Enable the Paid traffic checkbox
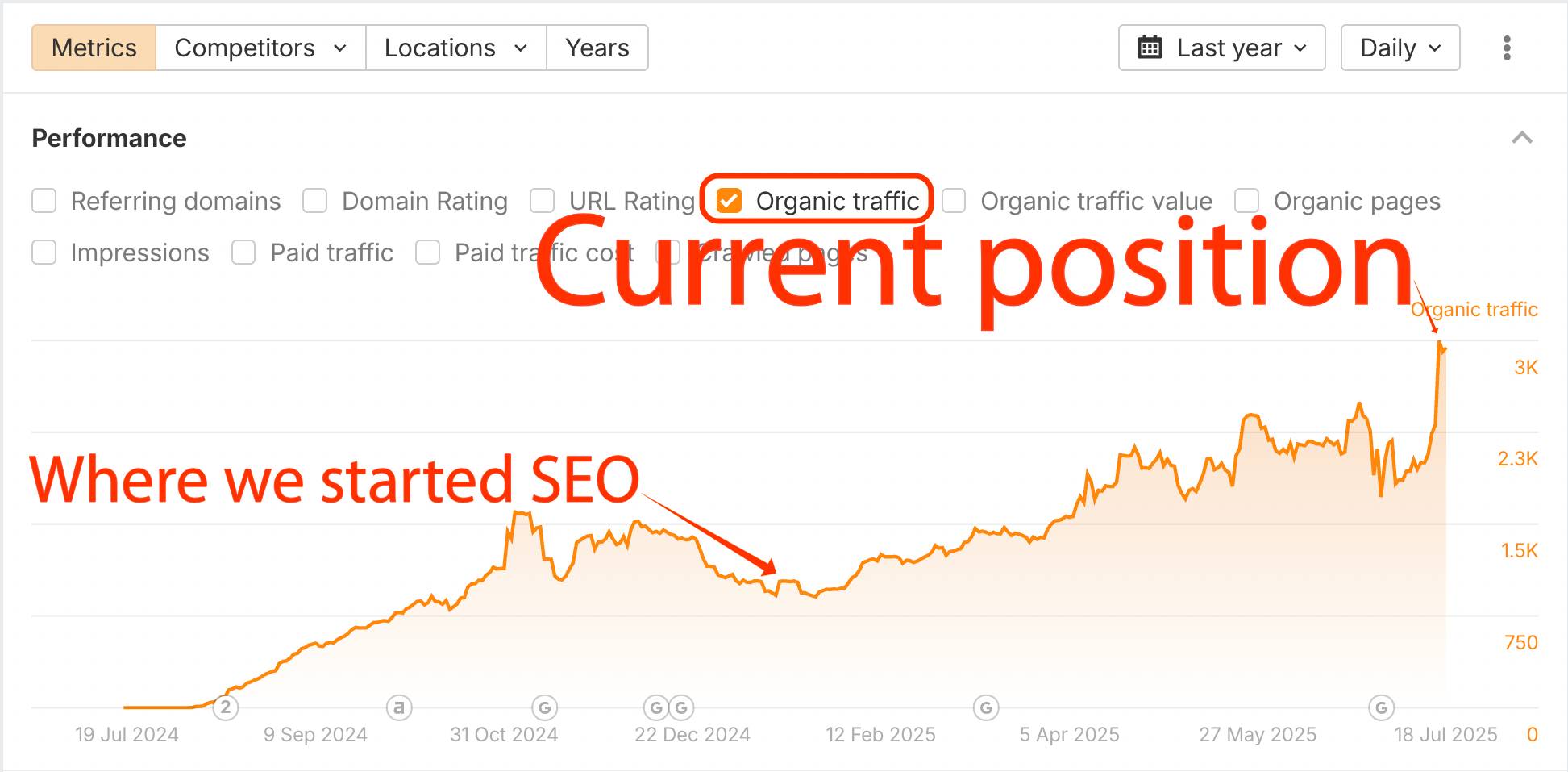The height and width of the screenshot is (772, 1568). [x=243, y=252]
